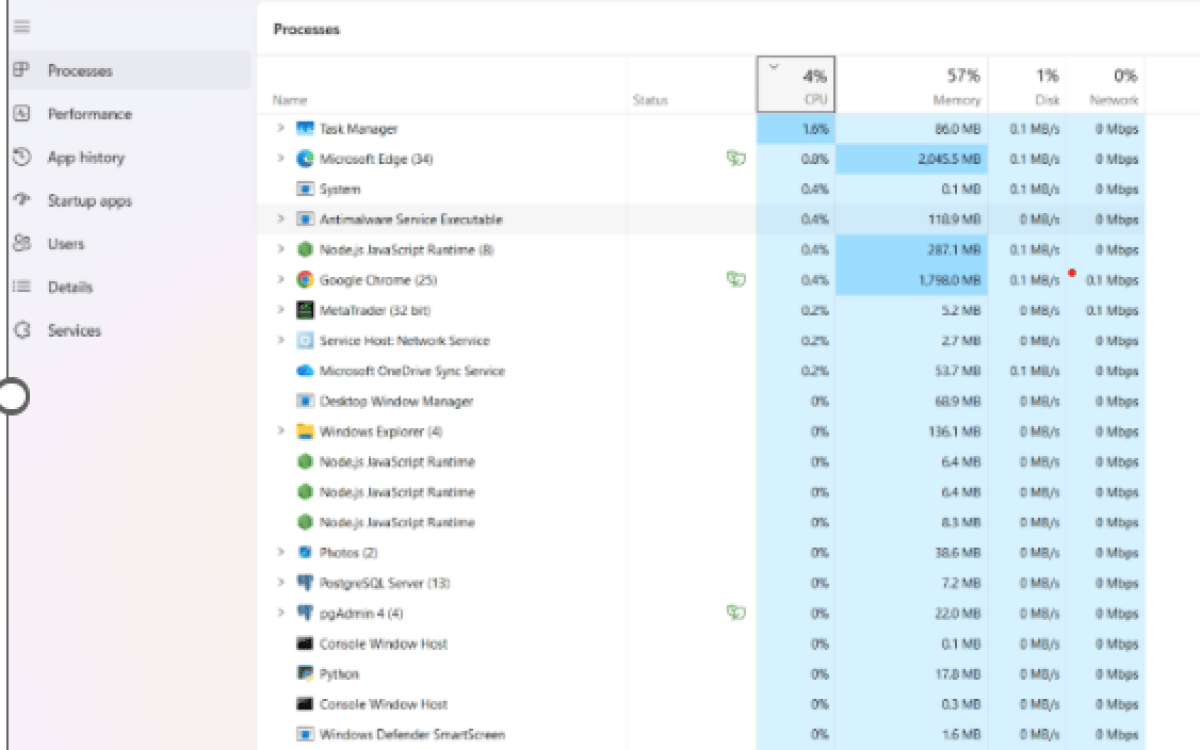This screenshot has height=750, width=1200.
Task: Sort by the CPU column header
Action: [796, 84]
